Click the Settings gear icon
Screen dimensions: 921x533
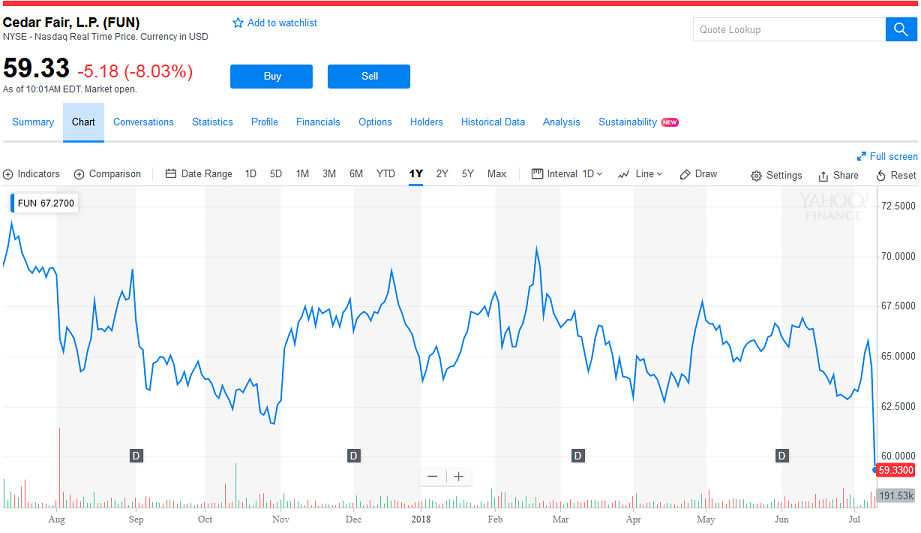click(x=757, y=176)
